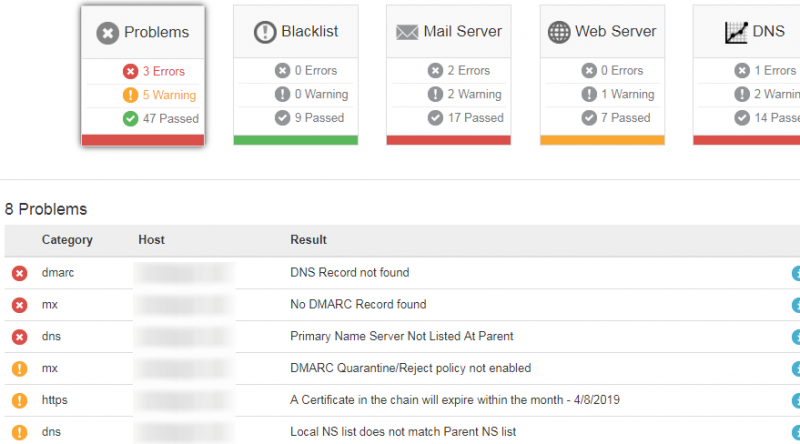Click the green 47 Passed checkmark icon
Screen dimensions: 800x444
tap(131, 118)
